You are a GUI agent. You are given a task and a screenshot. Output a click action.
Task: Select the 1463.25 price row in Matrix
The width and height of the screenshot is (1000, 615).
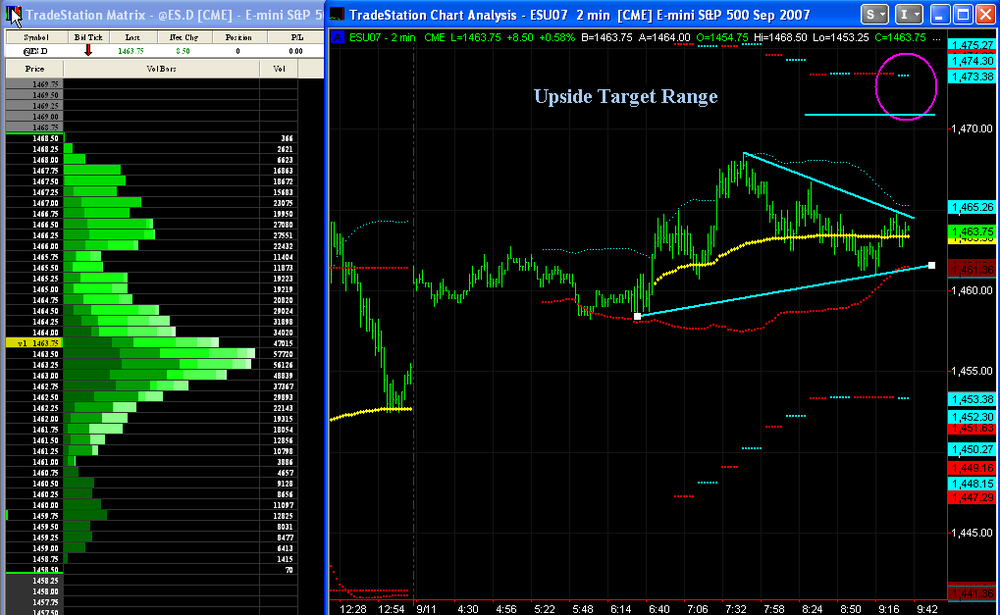[34, 365]
